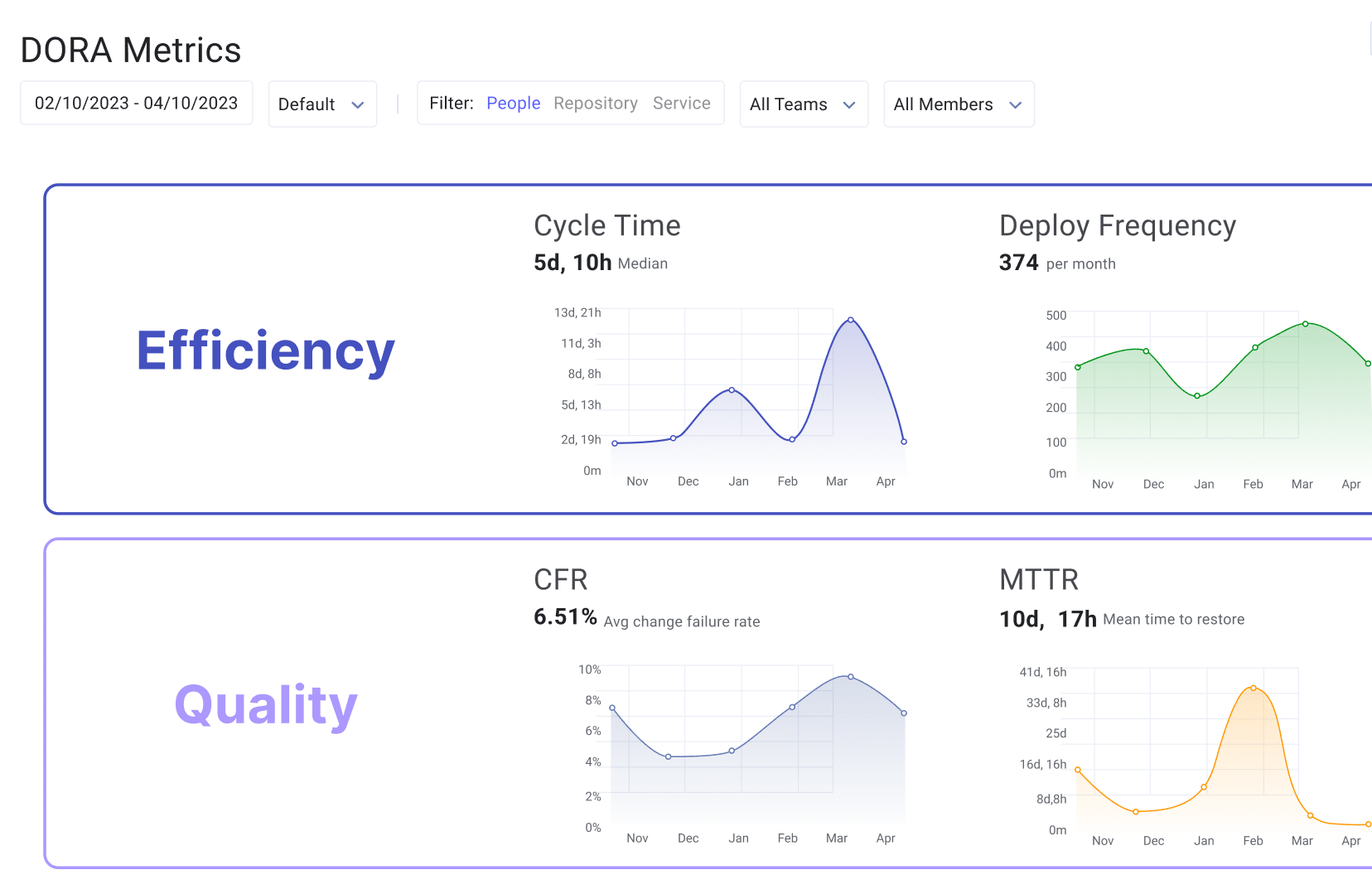
Task: Click the Apr end point on Cycle Time chart
Action: (904, 442)
